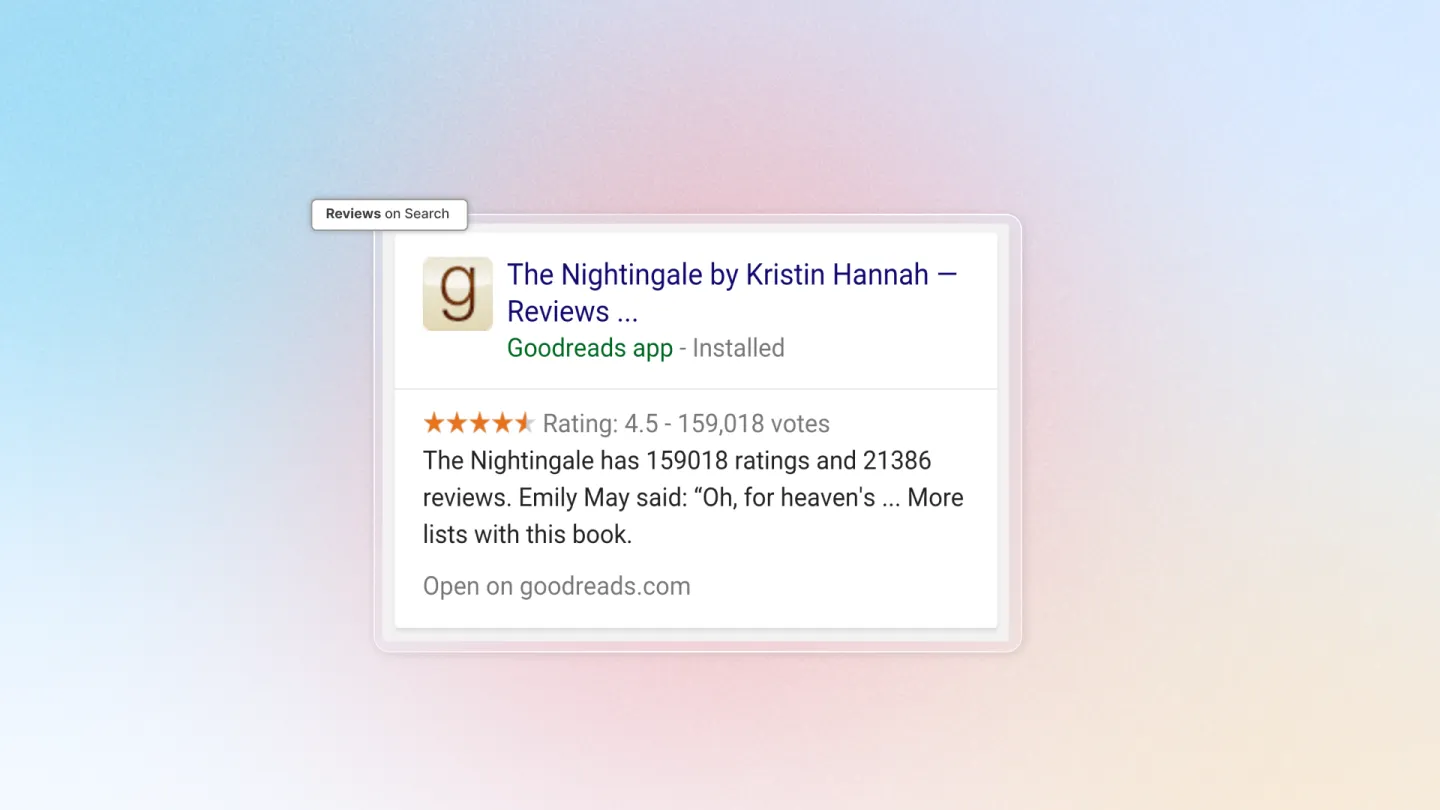The width and height of the screenshot is (1440, 810).
Task: Click the 'Installed' status text
Action: (x=738, y=348)
